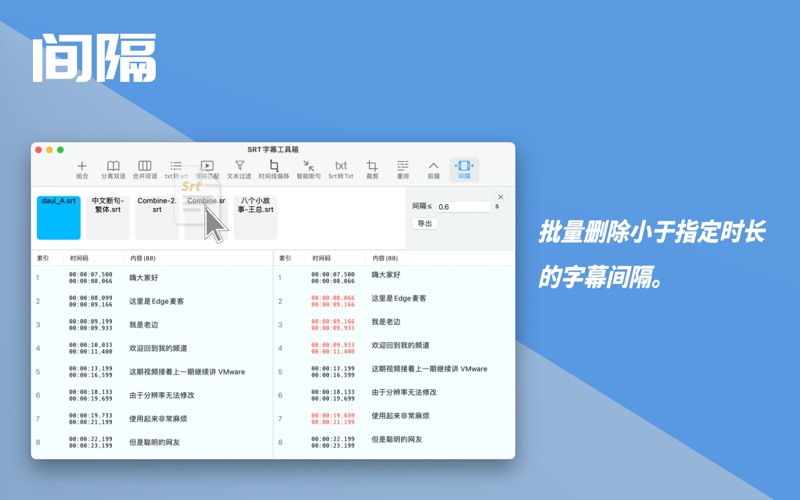The width and height of the screenshot is (800, 500).
Task: Open the 时间线偏移 timeline offset tool
Action: 274,169
